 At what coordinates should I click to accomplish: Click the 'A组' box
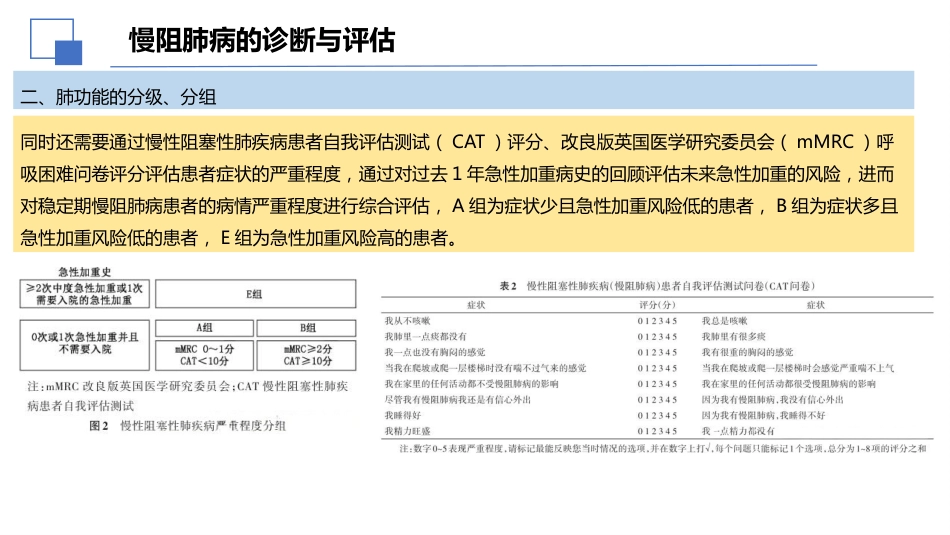204,328
